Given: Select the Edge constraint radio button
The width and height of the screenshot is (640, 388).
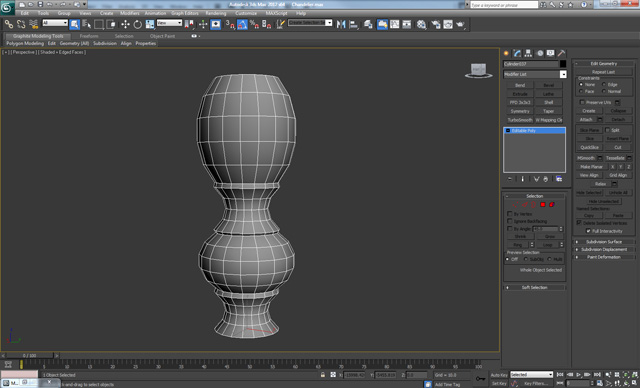Looking at the screenshot, I should click(x=604, y=84).
